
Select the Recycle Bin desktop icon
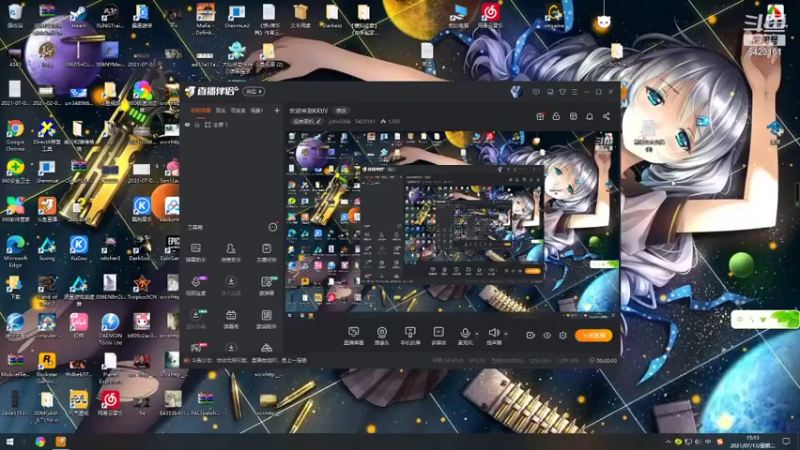(15, 15)
